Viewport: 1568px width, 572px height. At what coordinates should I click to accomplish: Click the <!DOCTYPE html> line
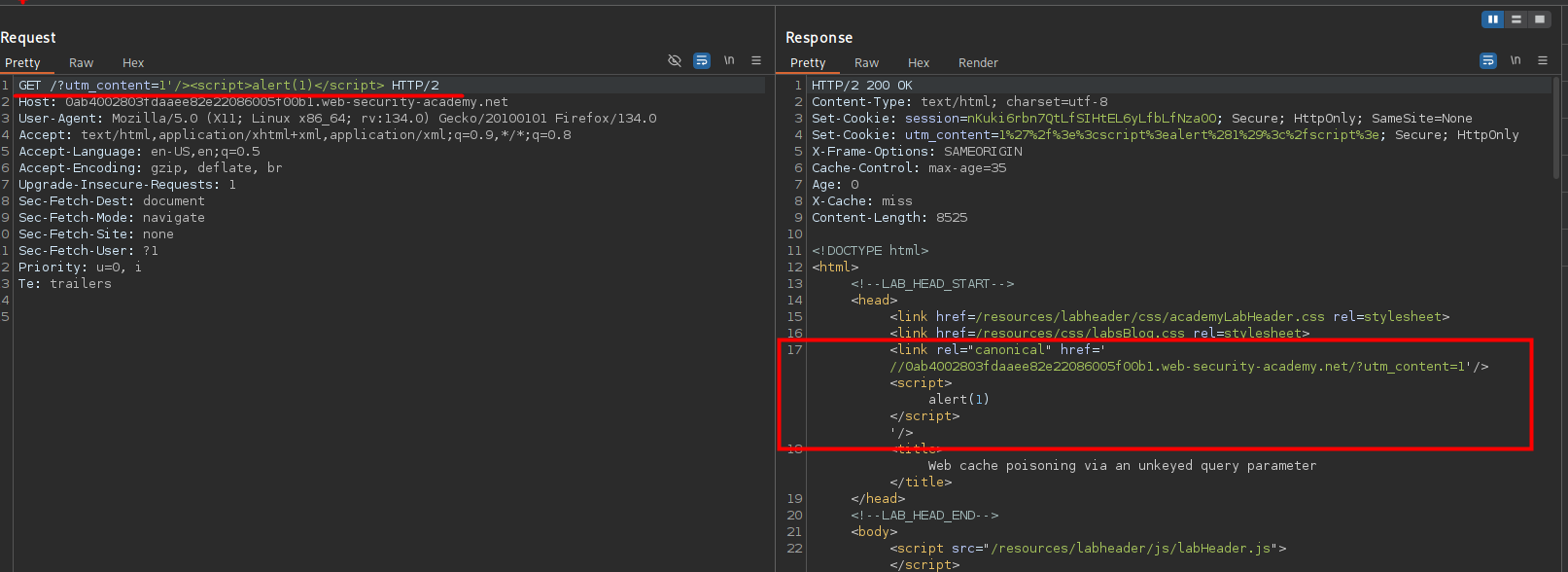point(870,251)
